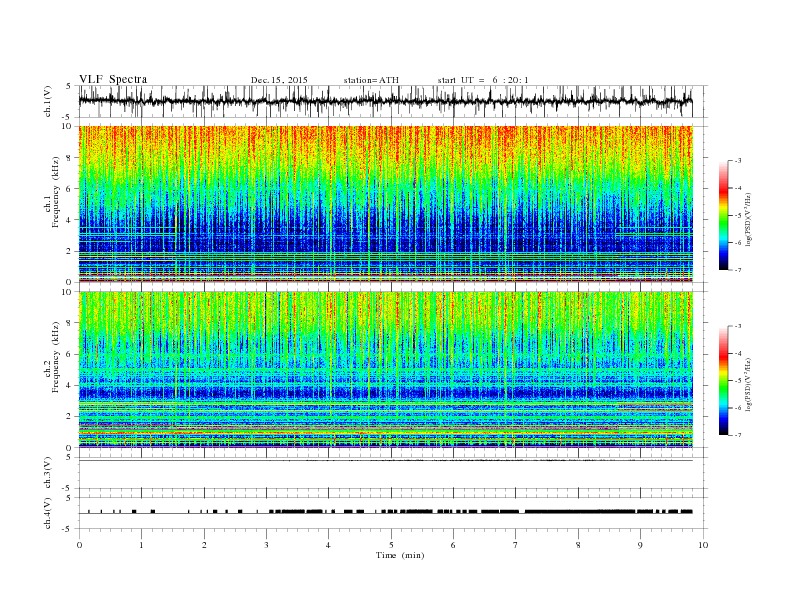The height and width of the screenshot is (612, 792).
Task: Click the ch.2 spectrogram color bar
Action: click(x=723, y=381)
